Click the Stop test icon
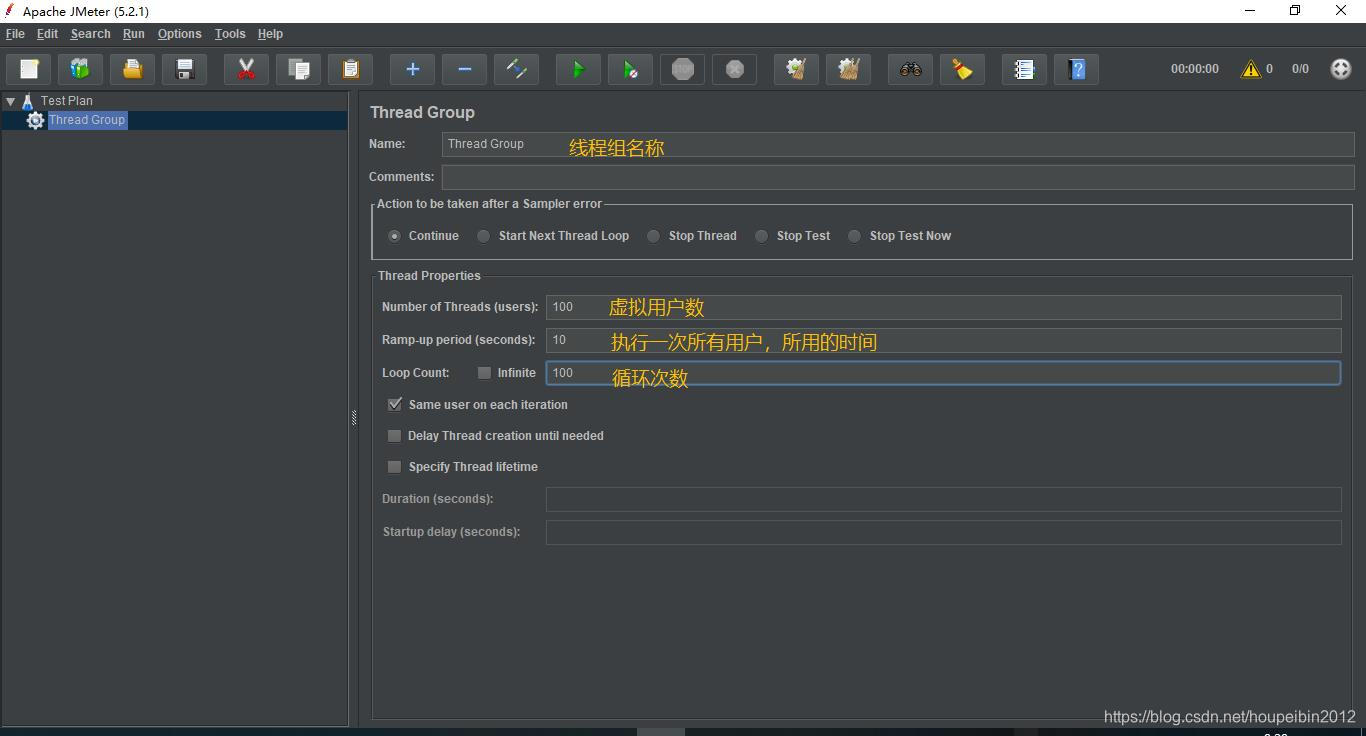This screenshot has height=736, width=1366. 682,69
